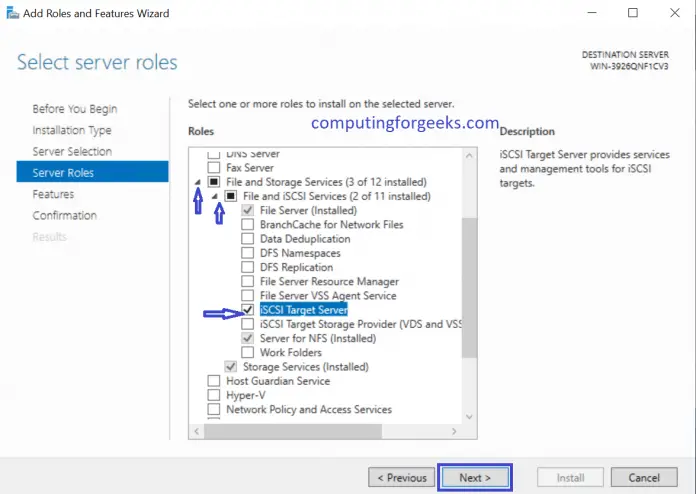Screen dimensions: 696x494
Task: Click the horizontal scroll-right arrow in roles list
Action: (x=455, y=430)
